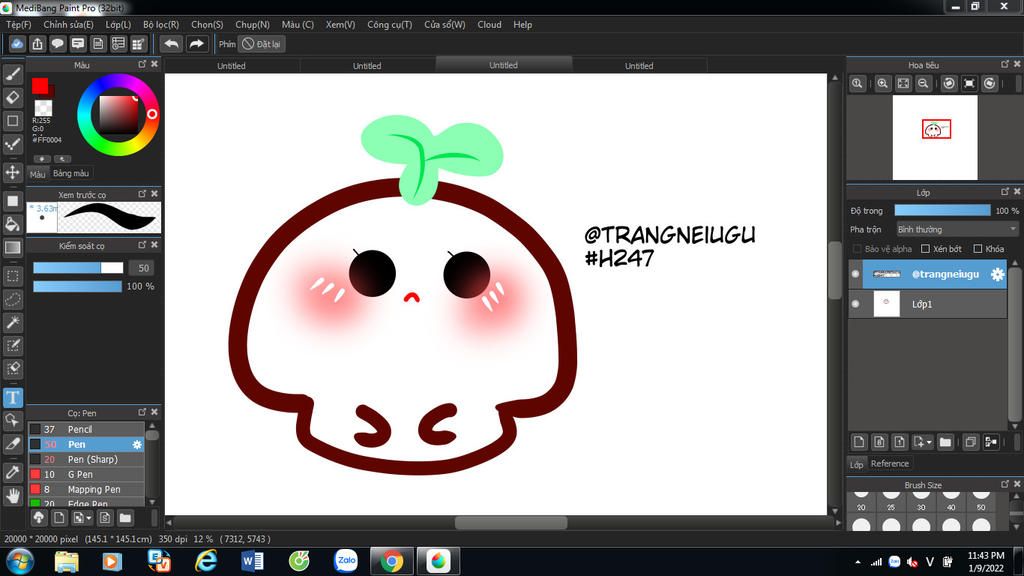The height and width of the screenshot is (576, 1024).
Task: Select the Eyedropper tool
Action: coord(12,472)
